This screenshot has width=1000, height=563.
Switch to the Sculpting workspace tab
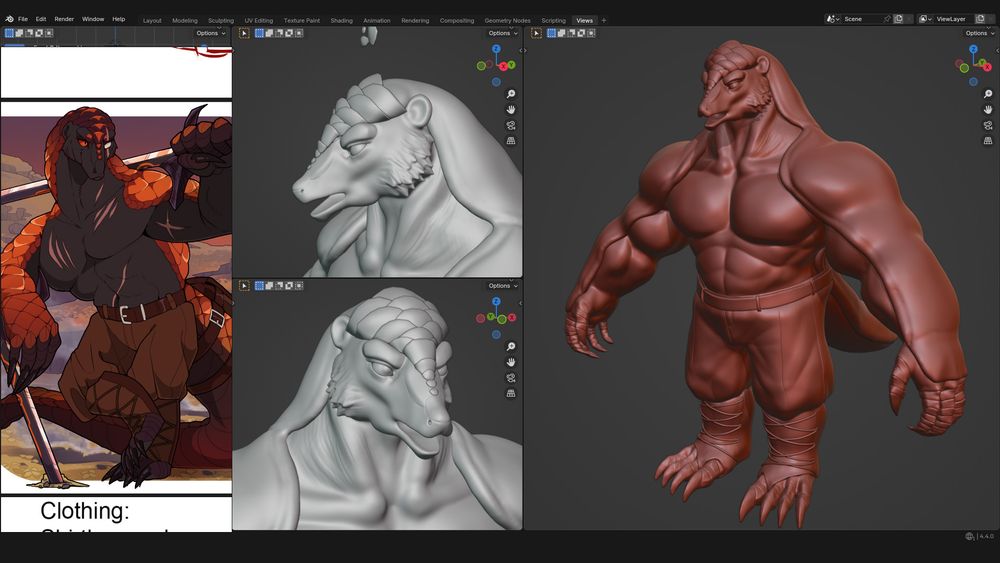tap(221, 20)
